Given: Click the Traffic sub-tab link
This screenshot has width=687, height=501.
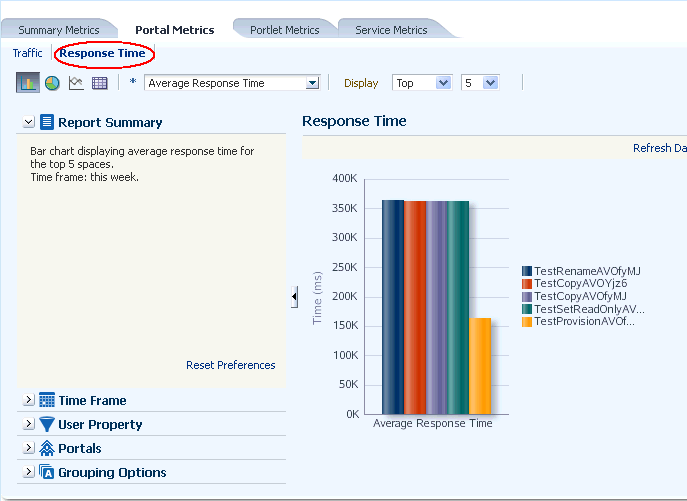Looking at the screenshot, I should (x=28, y=53).
